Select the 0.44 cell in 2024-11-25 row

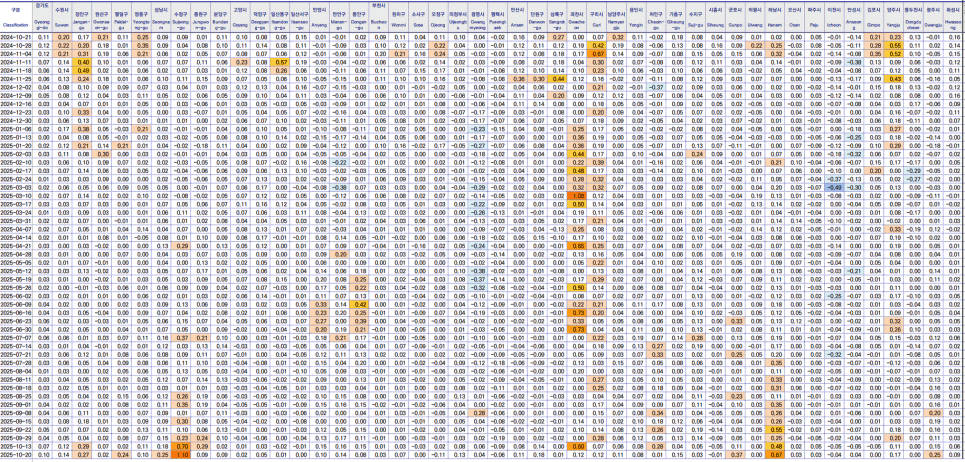coord(558,79)
